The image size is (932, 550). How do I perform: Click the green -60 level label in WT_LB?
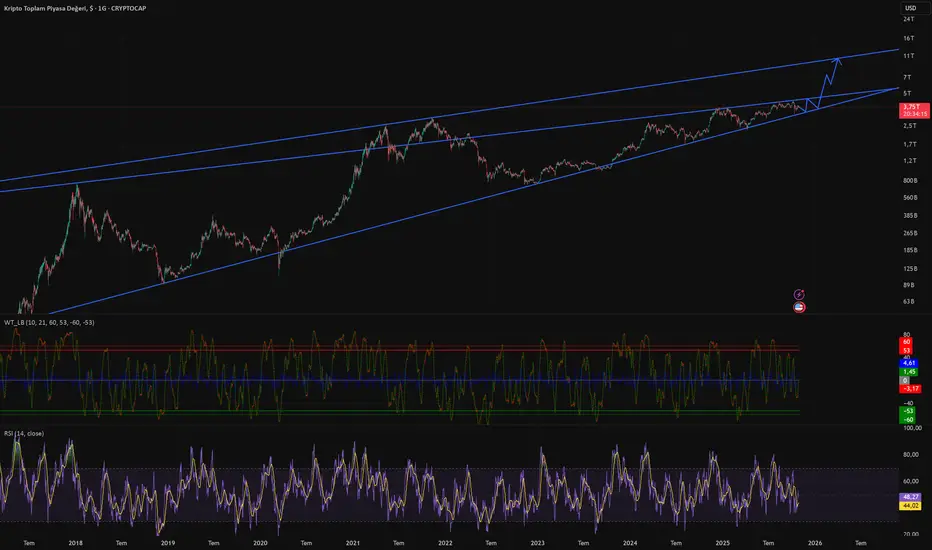[906, 418]
